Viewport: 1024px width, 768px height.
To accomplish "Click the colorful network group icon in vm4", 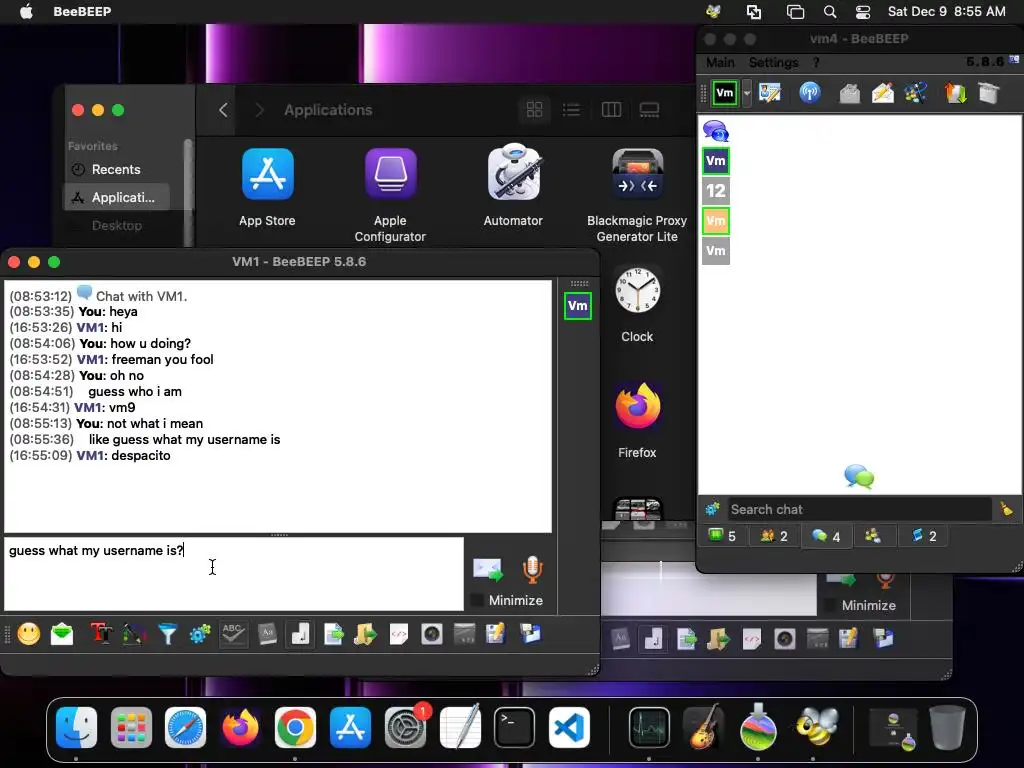I will pos(916,93).
